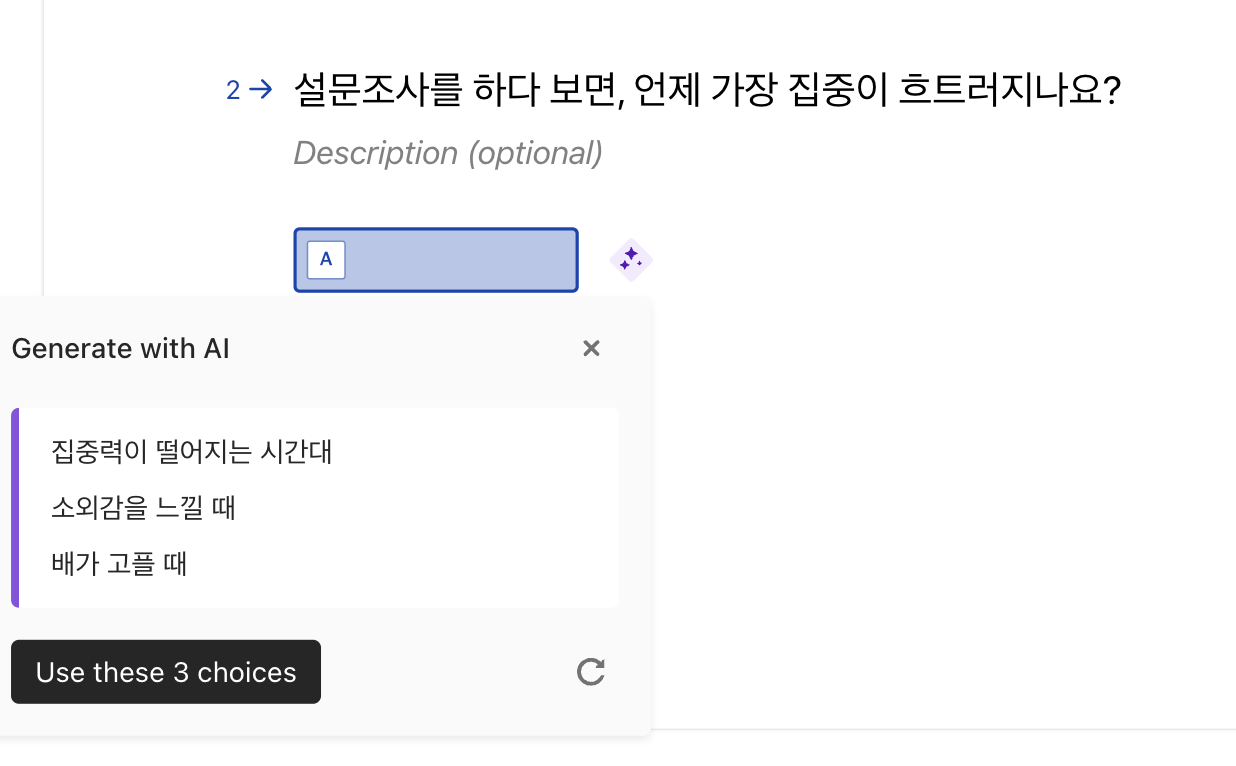The image size is (1236, 766).
Task: Click the Description (optional) placeholder text
Action: 447,152
